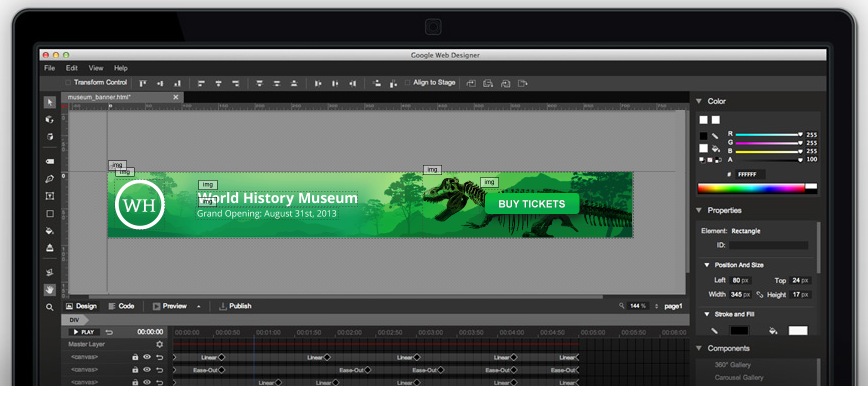
Task: Open the File menu
Action: 50,68
